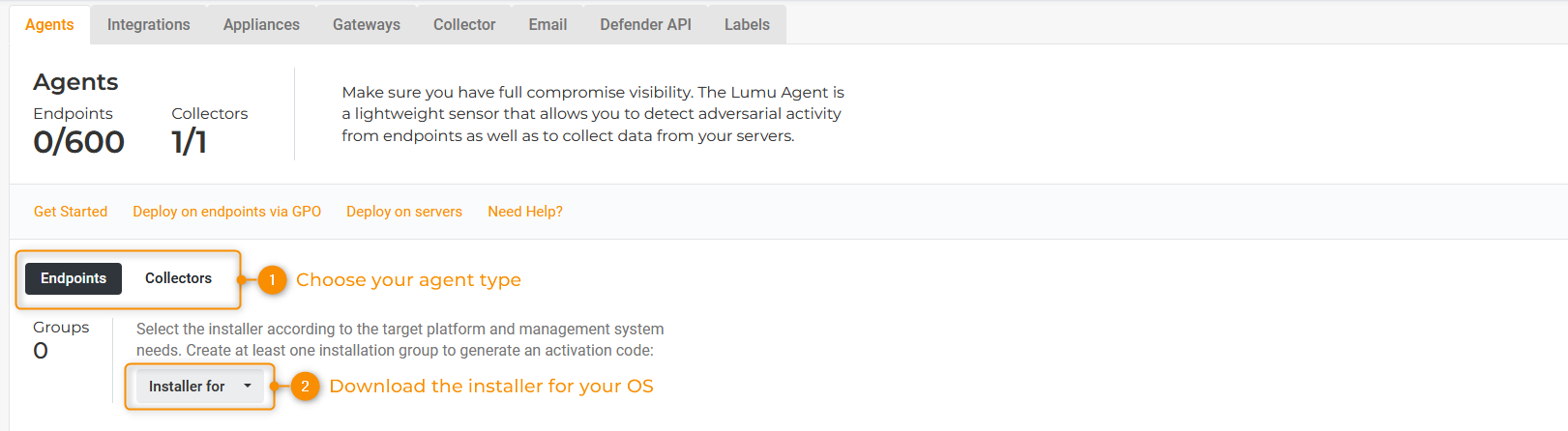
Task: Click the Get Started link
Action: pyautogui.click(x=71, y=212)
